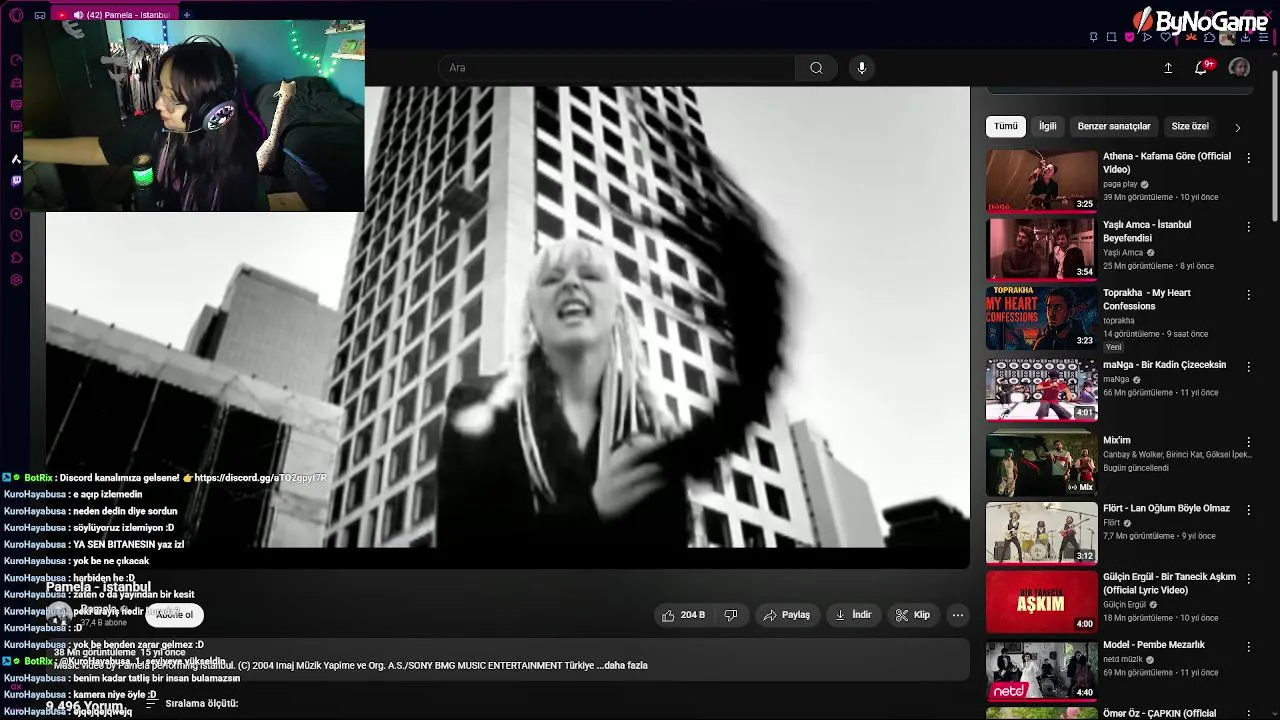Select the İlgili filter chip
This screenshot has height=720, width=1280.
coord(1047,127)
